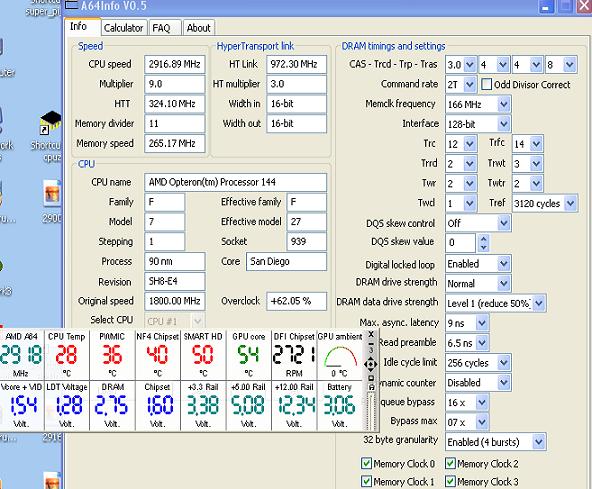Viewport: 592px width, 489px height.
Task: Open the Max. async. latency 9 ns dropdown
Action: (482, 323)
